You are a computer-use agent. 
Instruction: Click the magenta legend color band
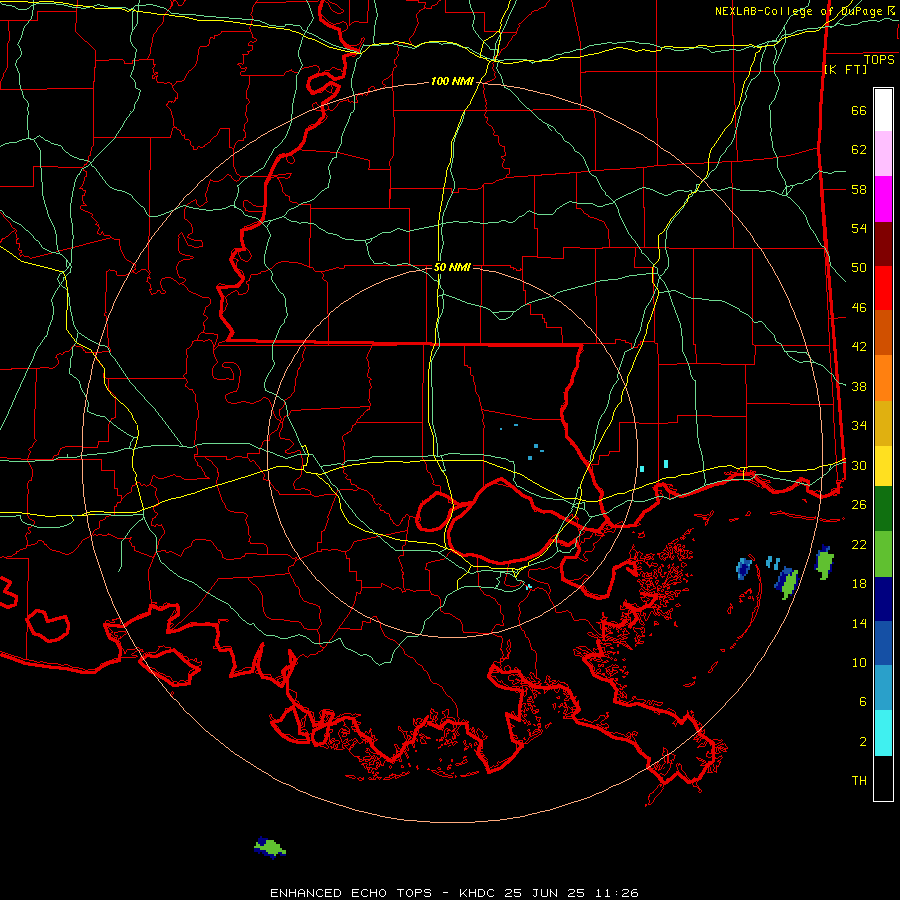coord(883,199)
